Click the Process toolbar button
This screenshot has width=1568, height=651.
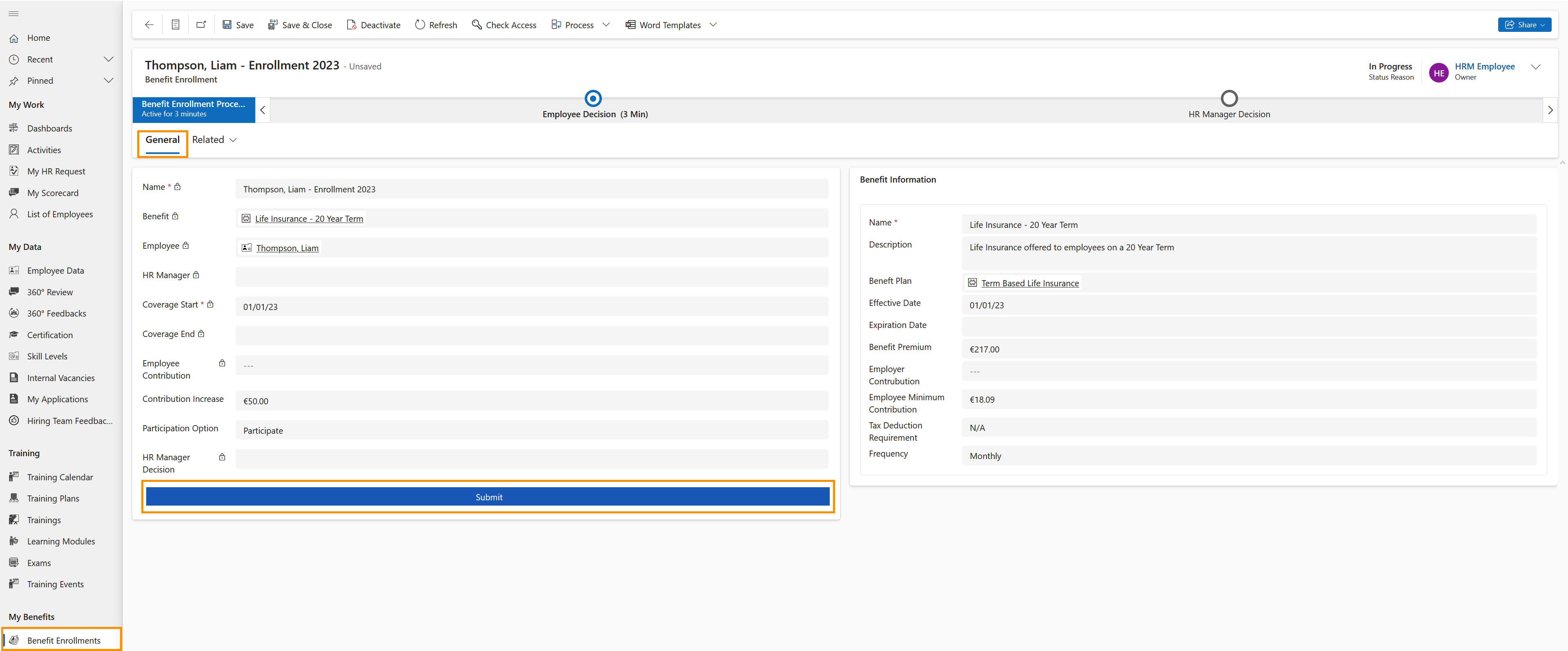click(572, 25)
